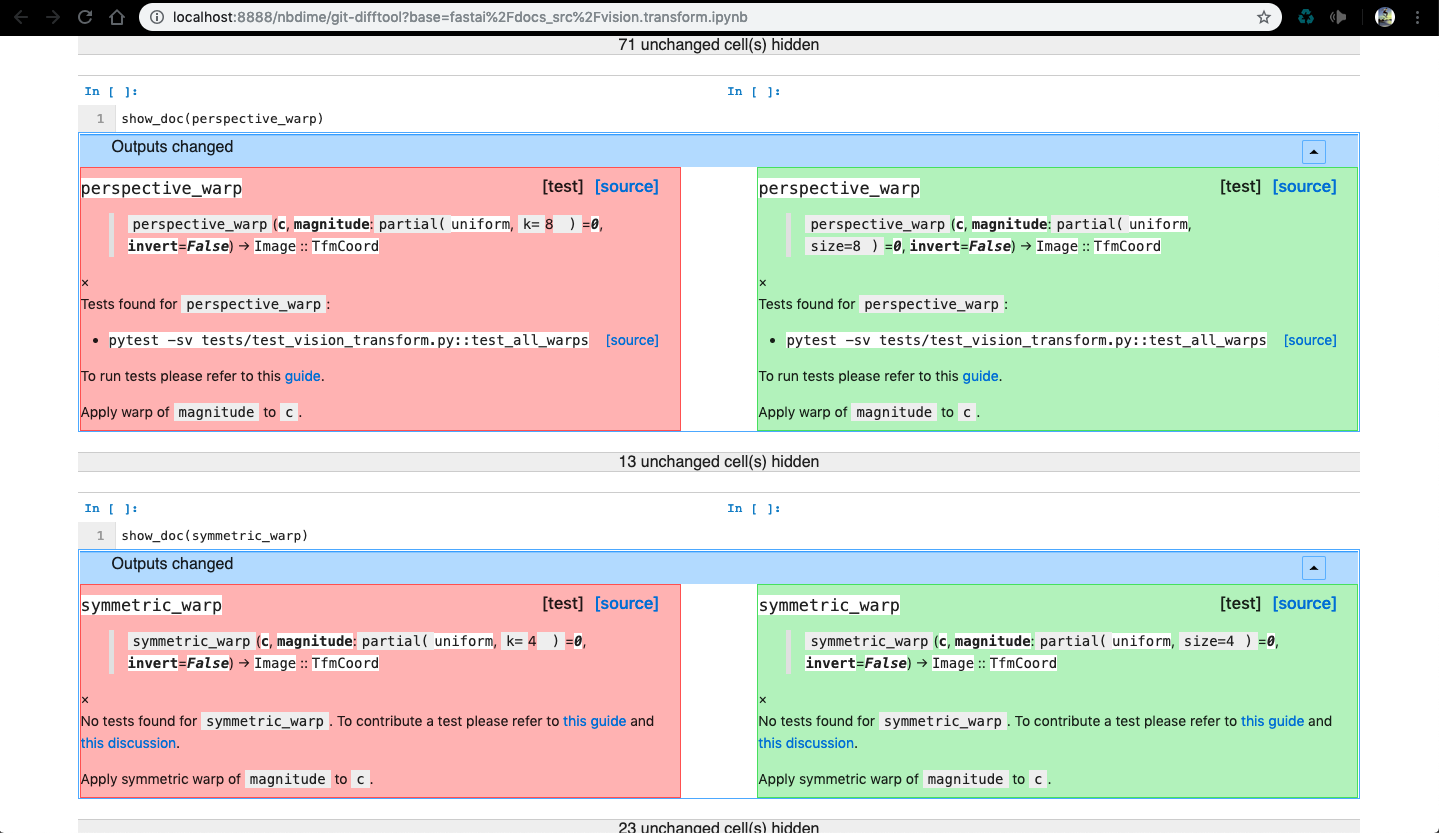Open [source] link in added perspective_warp header
This screenshot has height=833, width=1439.
tap(1305, 186)
